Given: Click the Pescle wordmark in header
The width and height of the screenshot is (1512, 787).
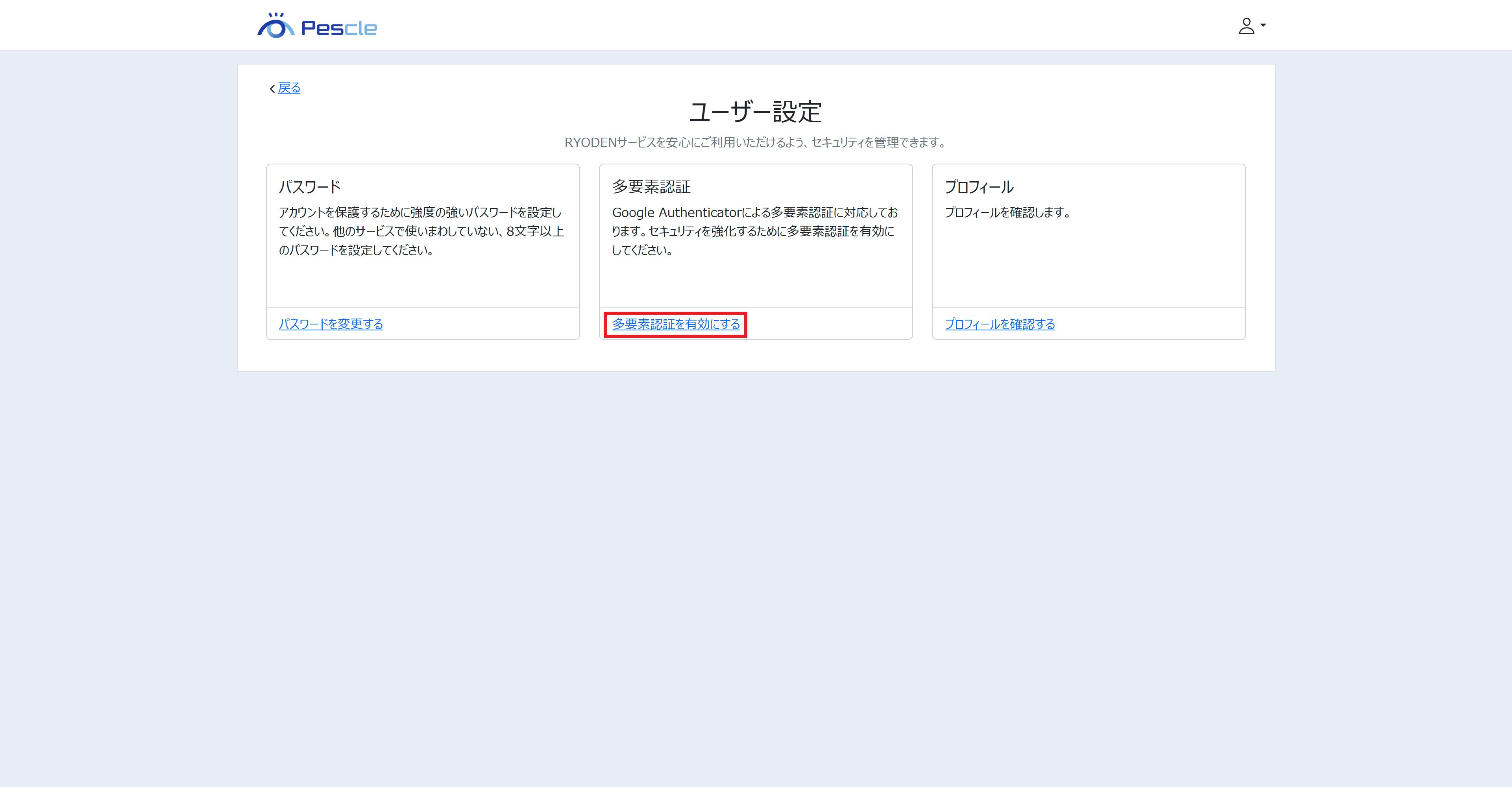Looking at the screenshot, I should (339, 28).
